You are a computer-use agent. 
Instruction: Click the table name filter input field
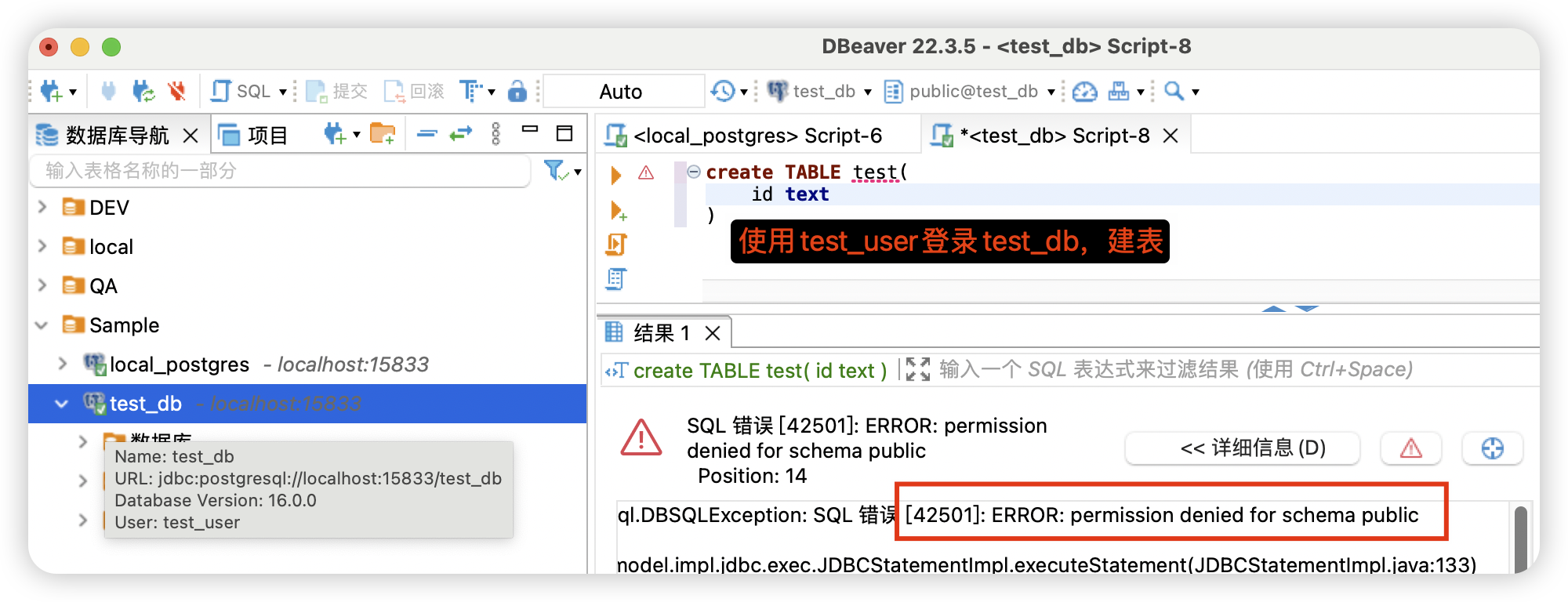click(x=281, y=171)
